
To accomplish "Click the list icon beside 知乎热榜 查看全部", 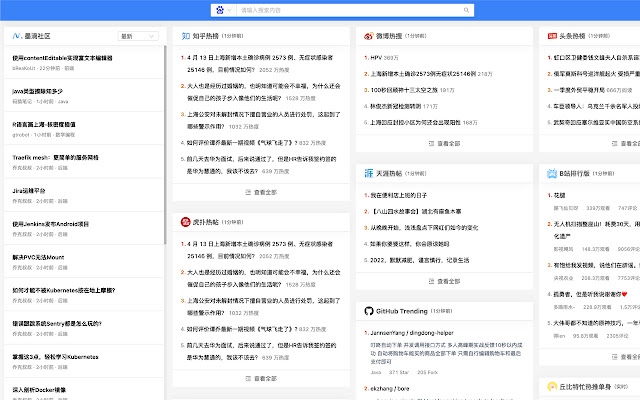I will [248, 192].
